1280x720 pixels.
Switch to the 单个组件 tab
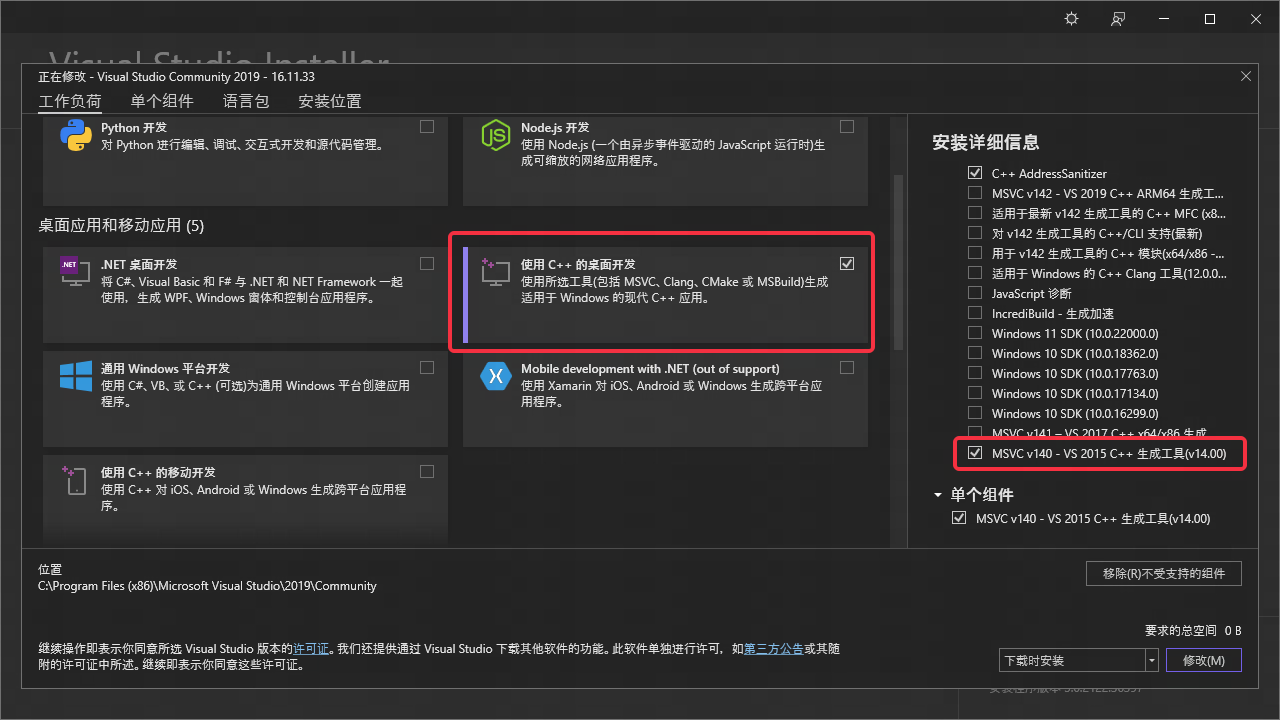pyautogui.click(x=161, y=100)
